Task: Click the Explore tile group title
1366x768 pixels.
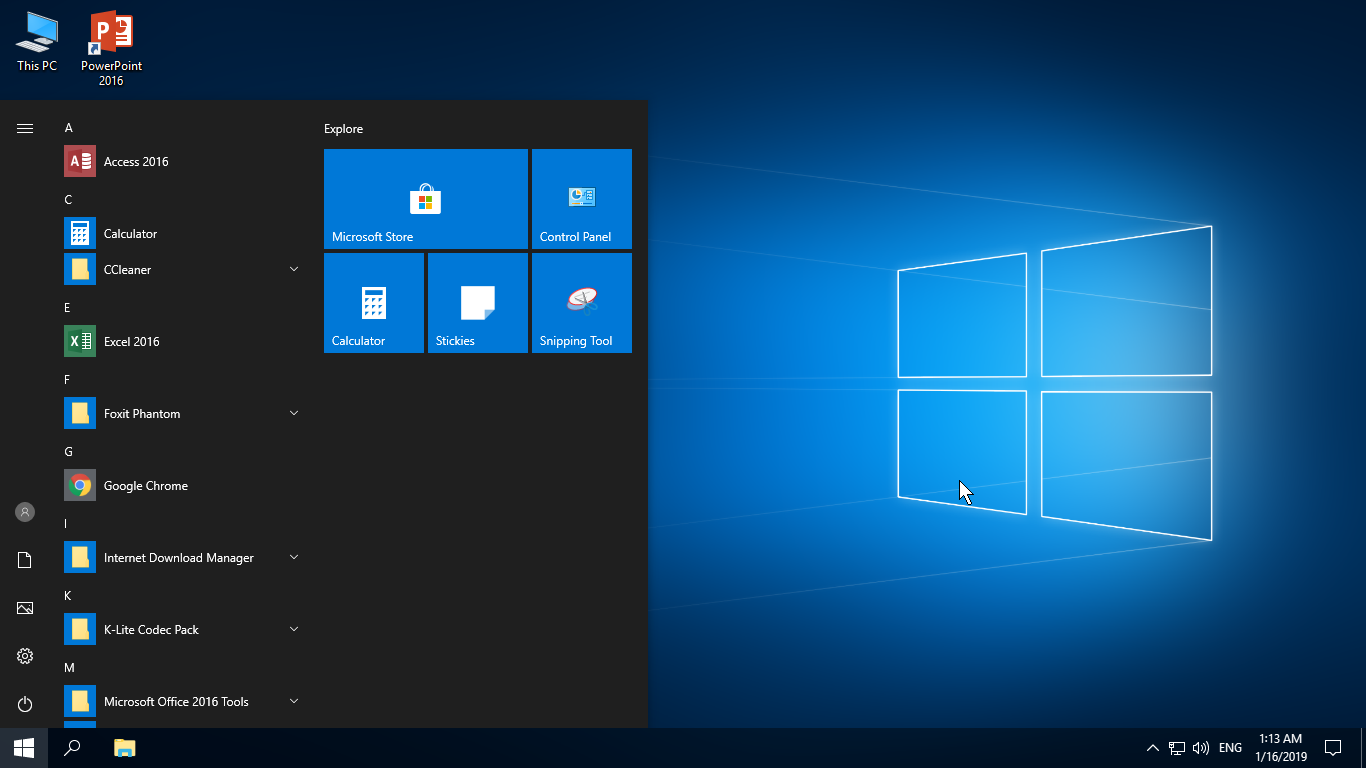Action: [343, 129]
